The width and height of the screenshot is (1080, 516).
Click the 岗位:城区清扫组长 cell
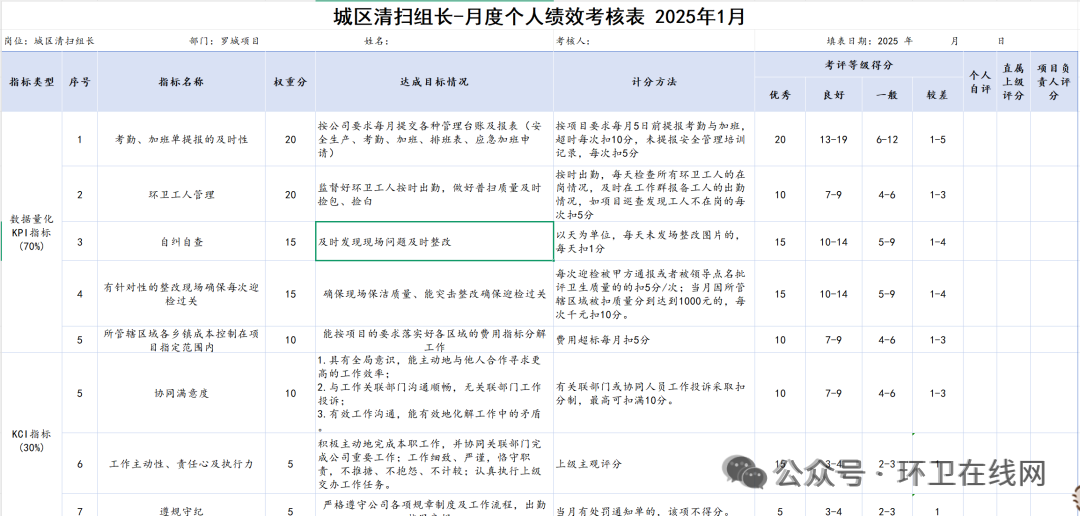[50, 41]
